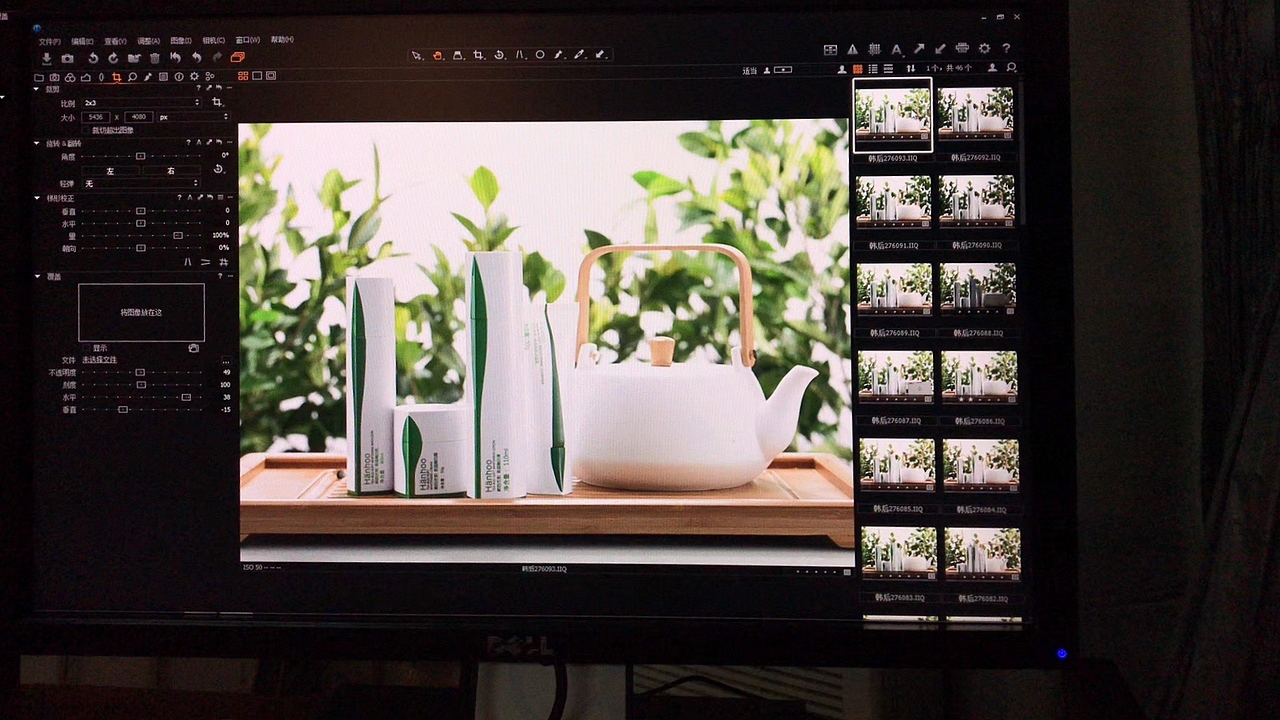Open the Metadata info tool tab

(179, 77)
